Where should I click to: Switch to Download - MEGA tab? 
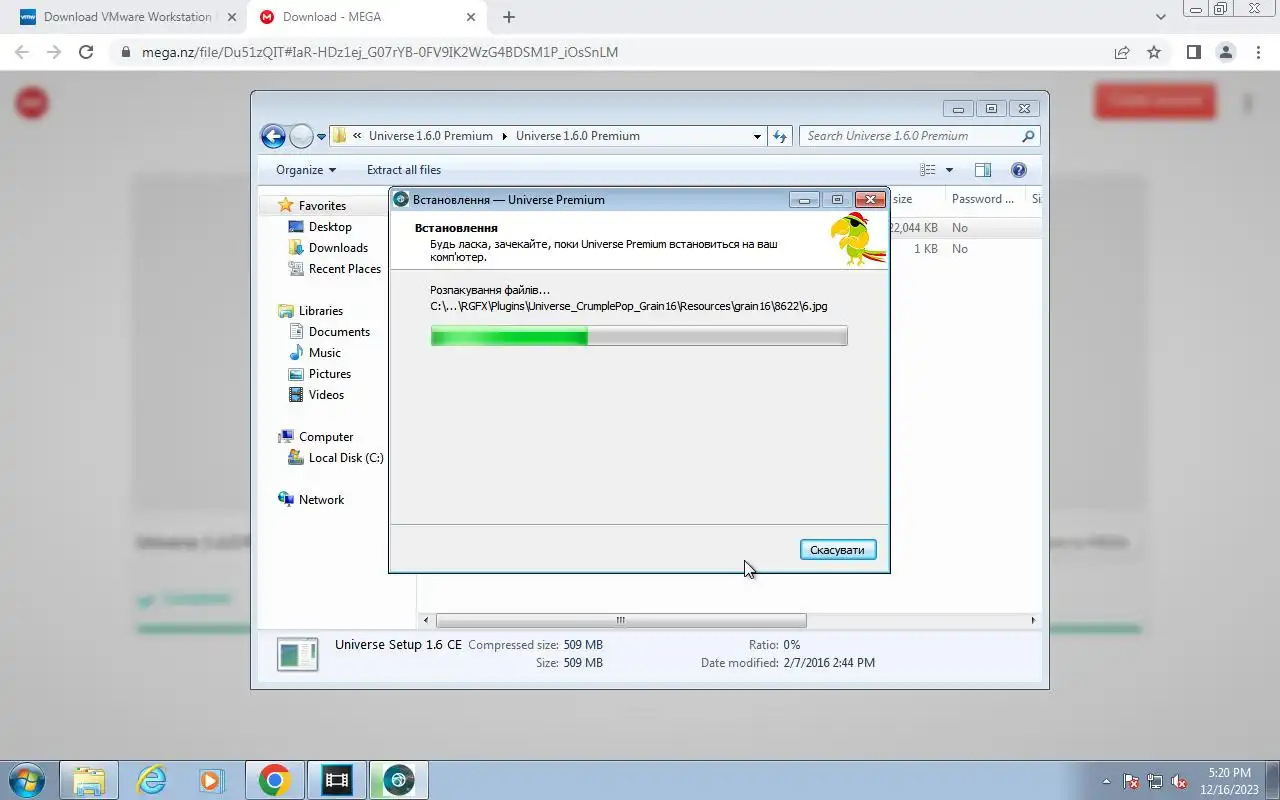[365, 17]
